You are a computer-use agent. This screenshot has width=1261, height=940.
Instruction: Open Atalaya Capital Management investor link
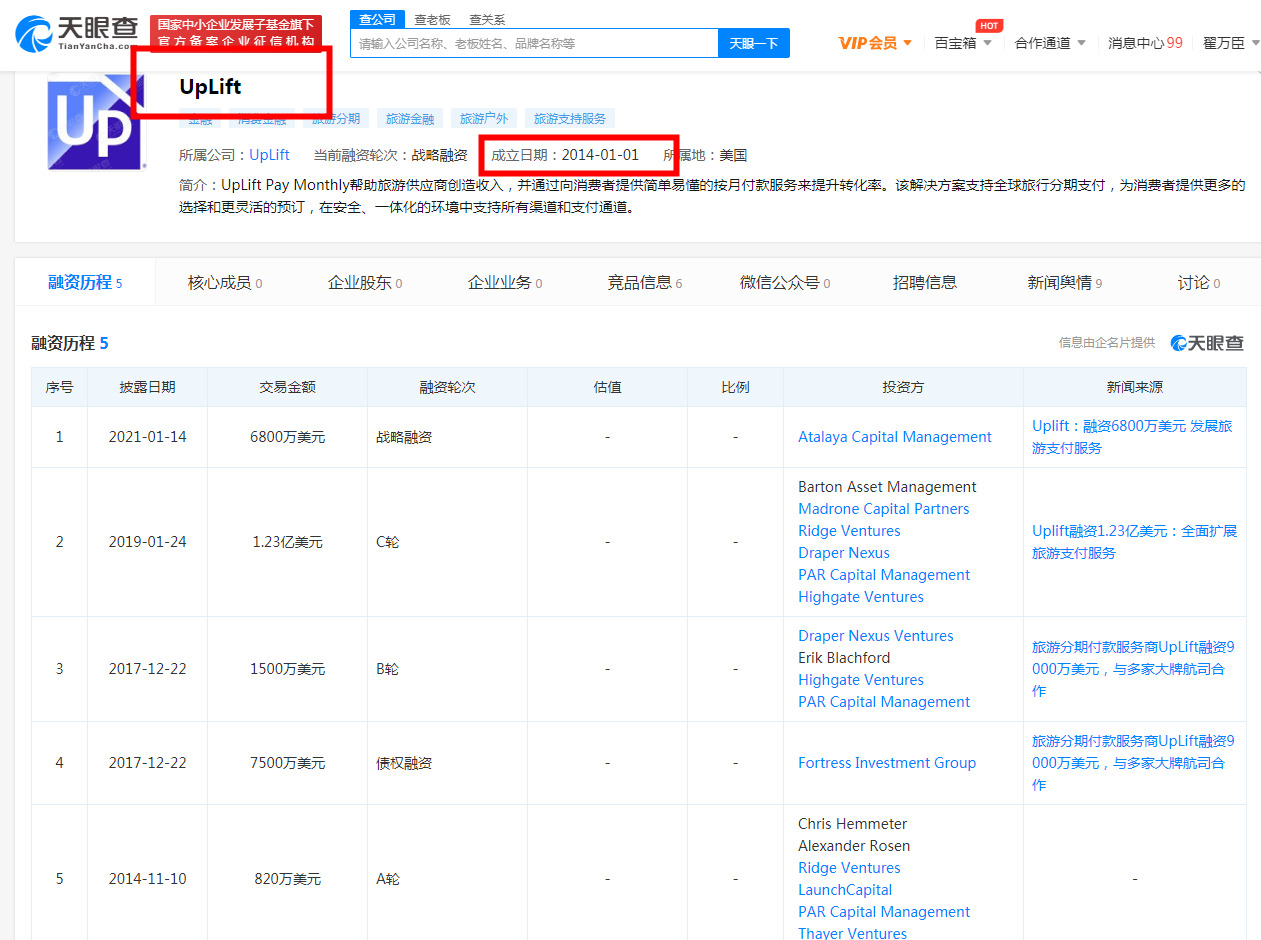(895, 437)
